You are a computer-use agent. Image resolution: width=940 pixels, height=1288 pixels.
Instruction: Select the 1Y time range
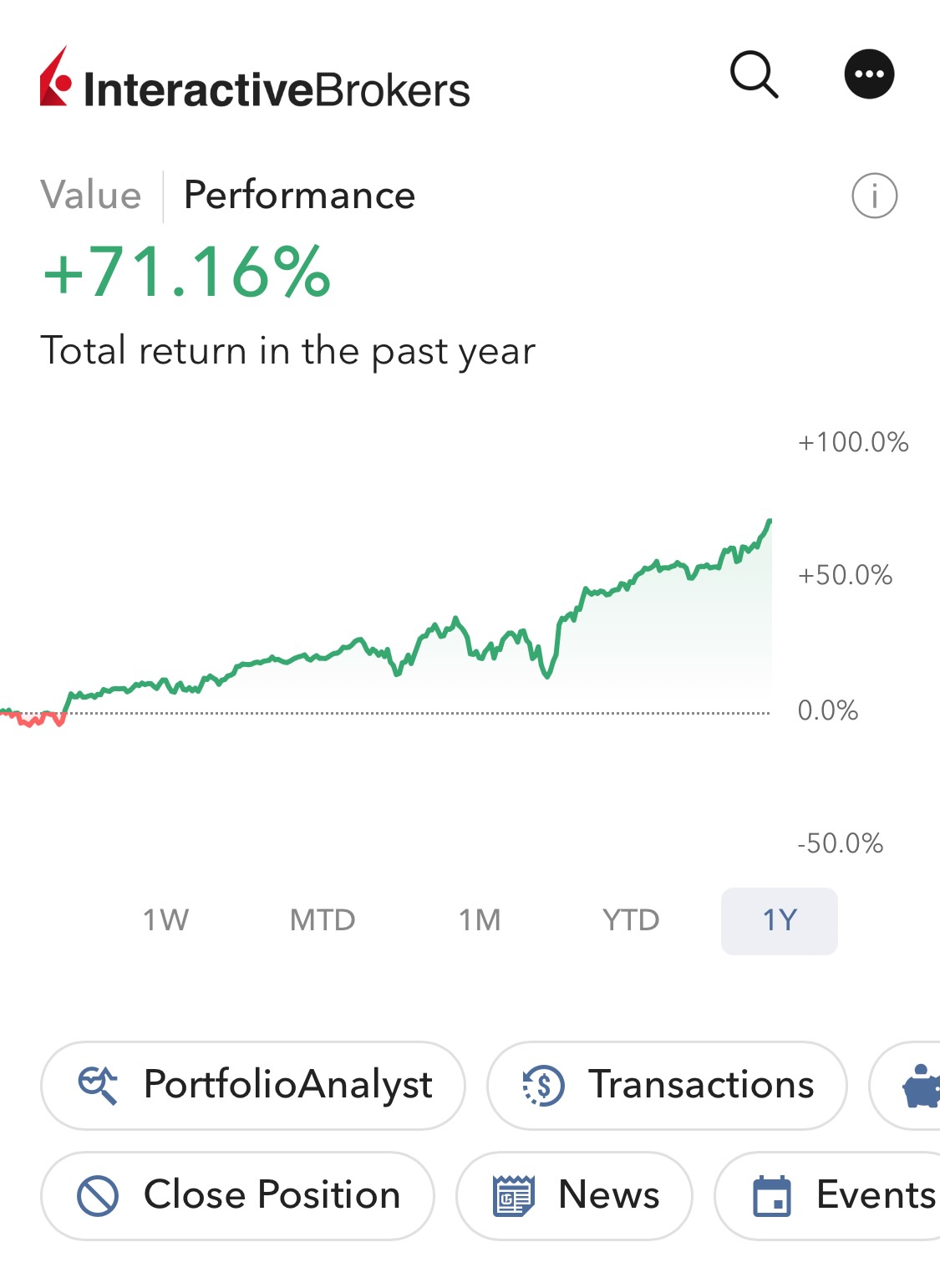[x=780, y=921]
